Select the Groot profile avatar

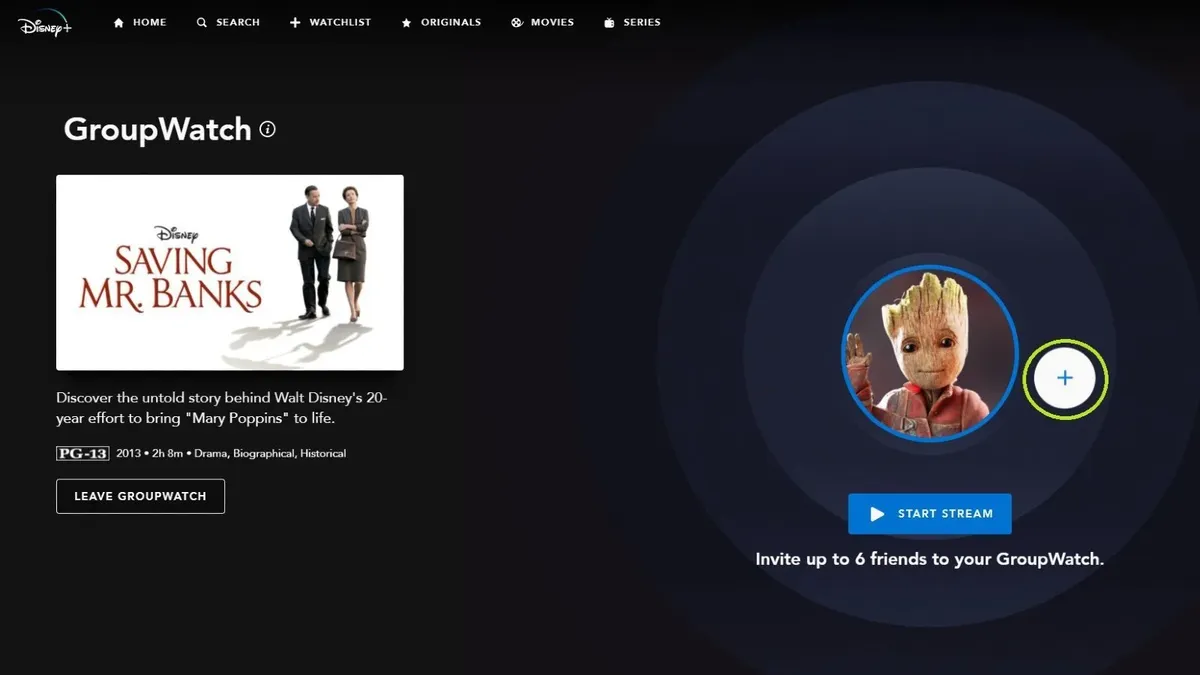pos(929,353)
